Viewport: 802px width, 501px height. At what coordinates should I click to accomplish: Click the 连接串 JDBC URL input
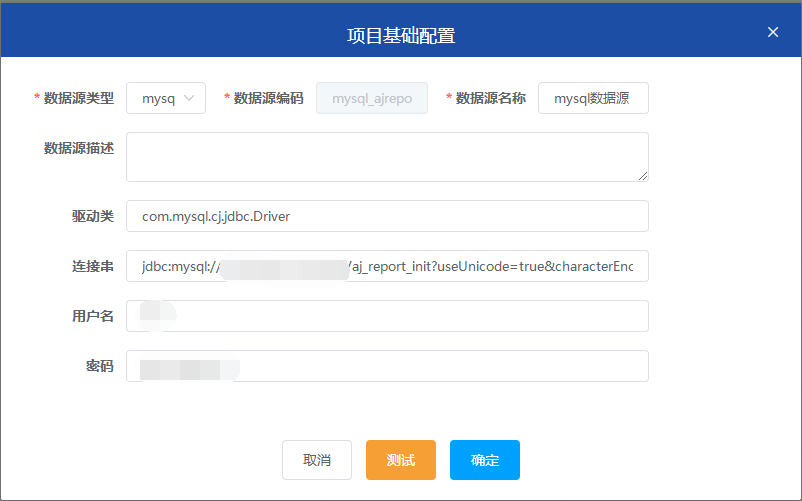(x=387, y=266)
